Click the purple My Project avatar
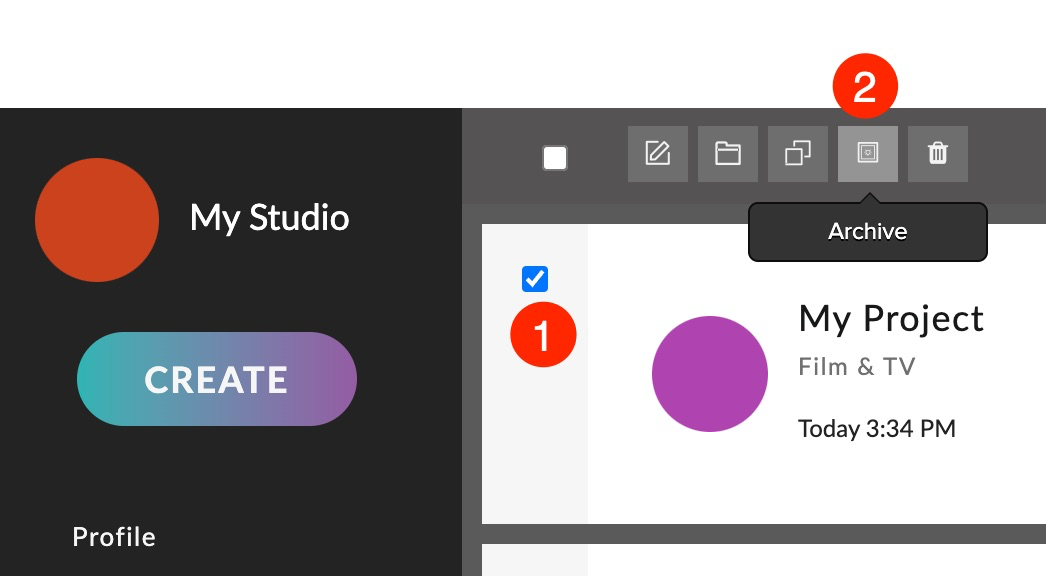Screen dimensions: 1046x576 [710, 374]
